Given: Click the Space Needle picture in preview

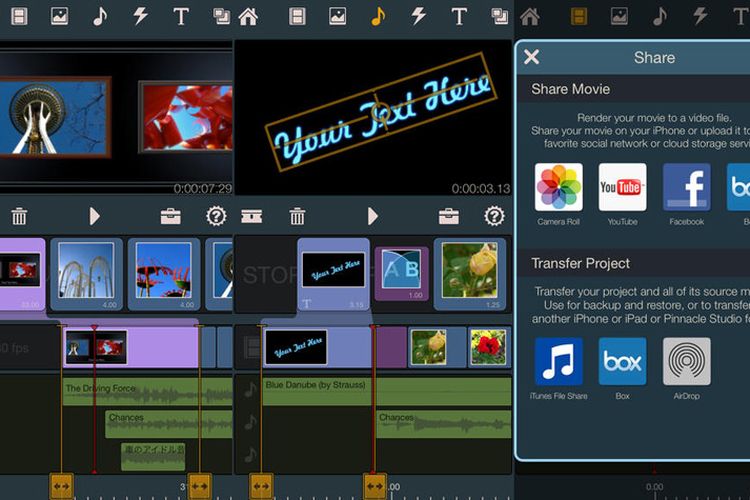Looking at the screenshot, I should coord(49,117).
